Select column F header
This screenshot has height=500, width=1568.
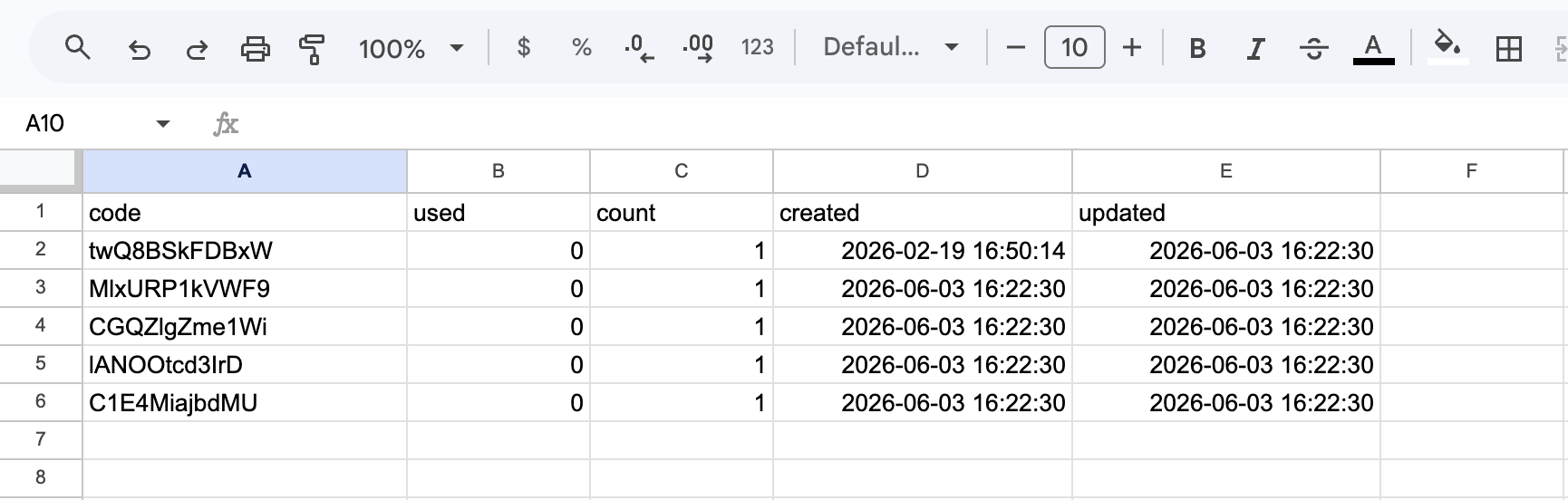(x=1472, y=171)
